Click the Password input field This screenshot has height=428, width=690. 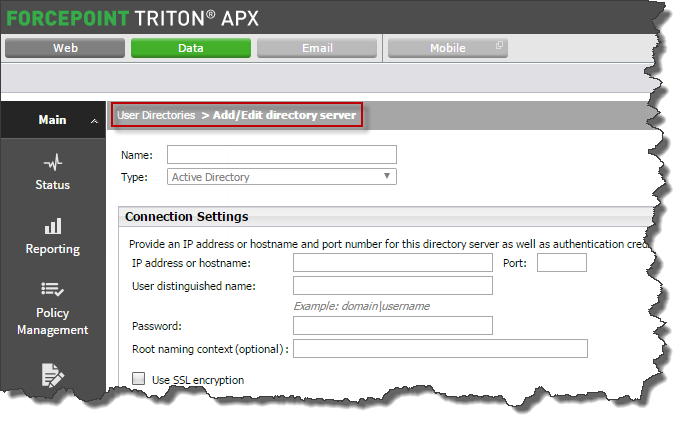(x=393, y=326)
